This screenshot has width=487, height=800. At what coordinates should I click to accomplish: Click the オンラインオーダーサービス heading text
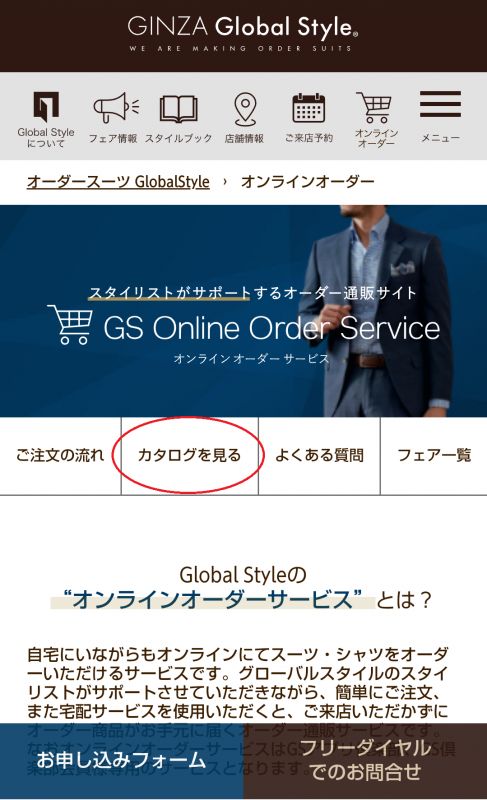213,599
